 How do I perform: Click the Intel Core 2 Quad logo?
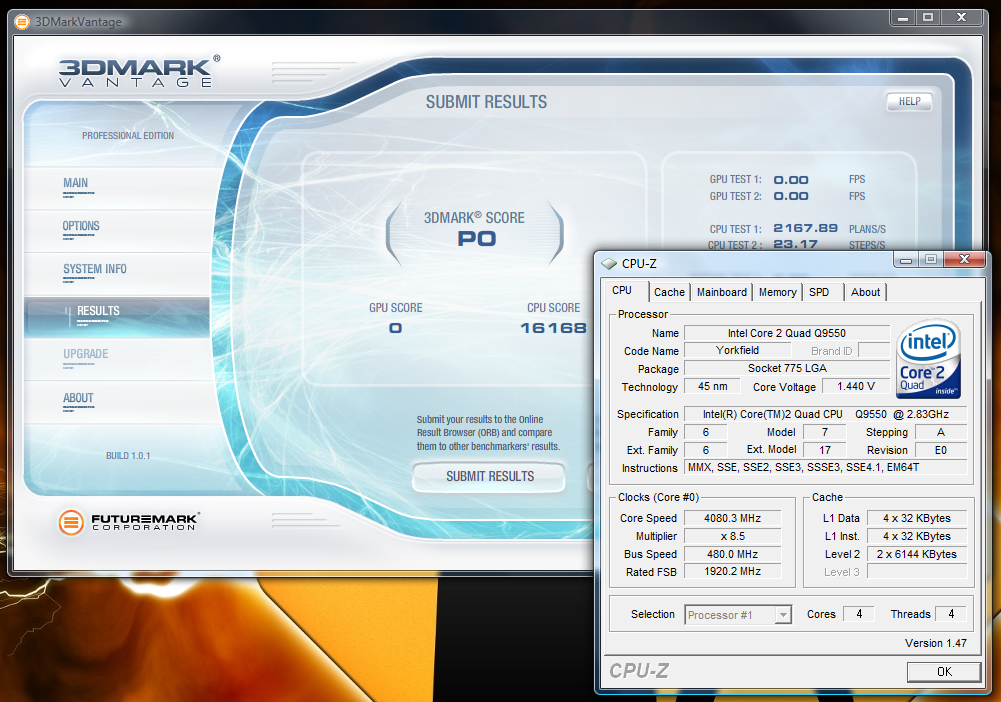coord(928,359)
